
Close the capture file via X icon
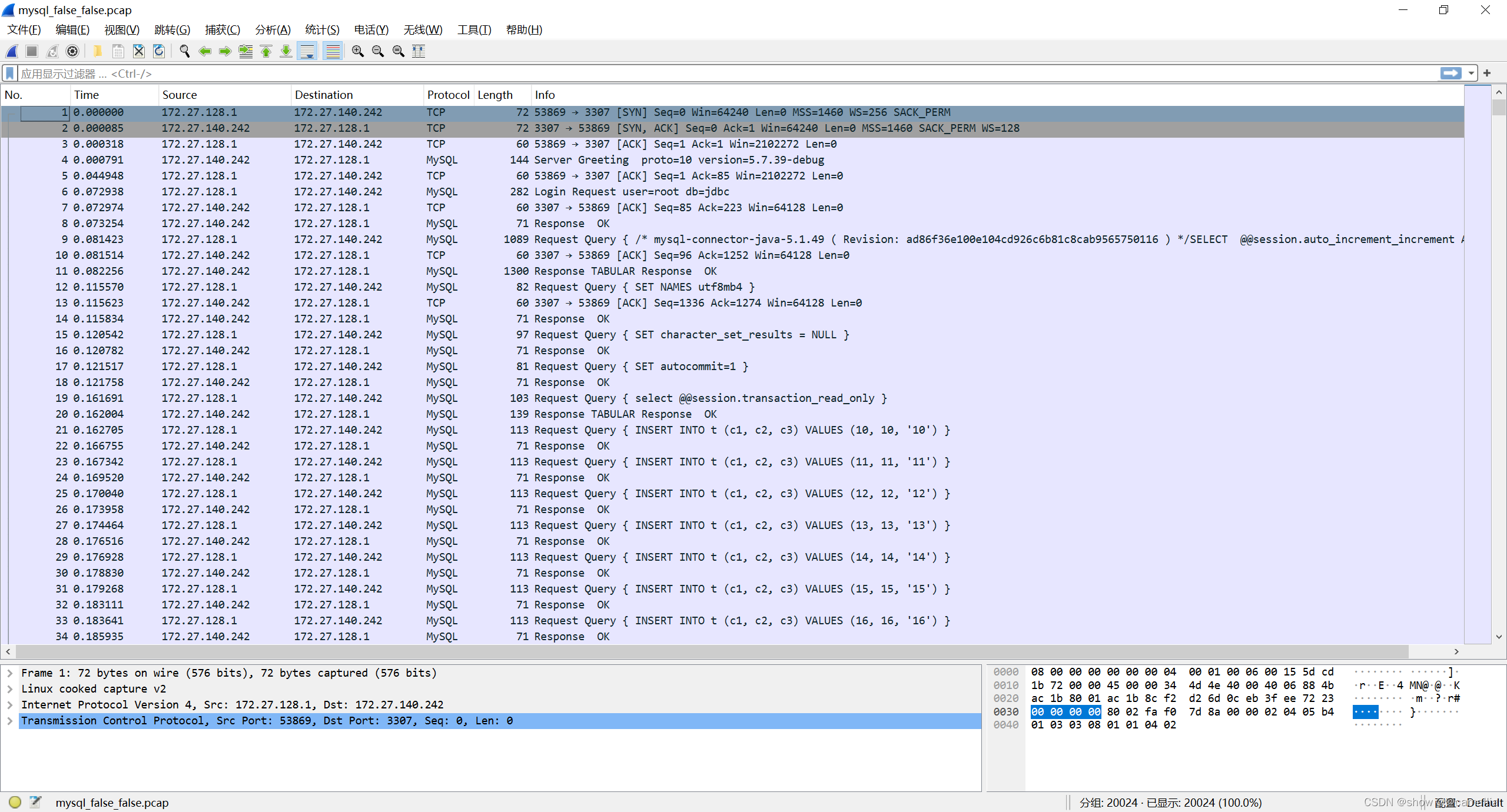(x=138, y=51)
